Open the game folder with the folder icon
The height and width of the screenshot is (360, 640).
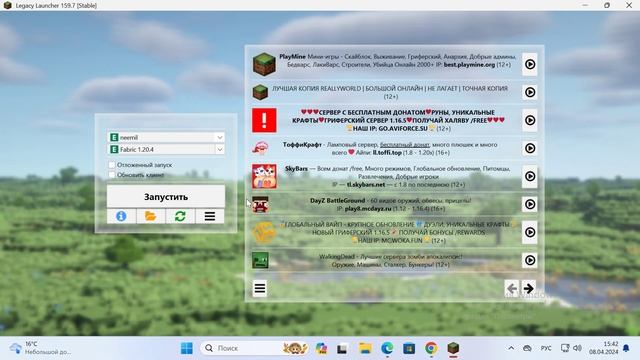[151, 216]
